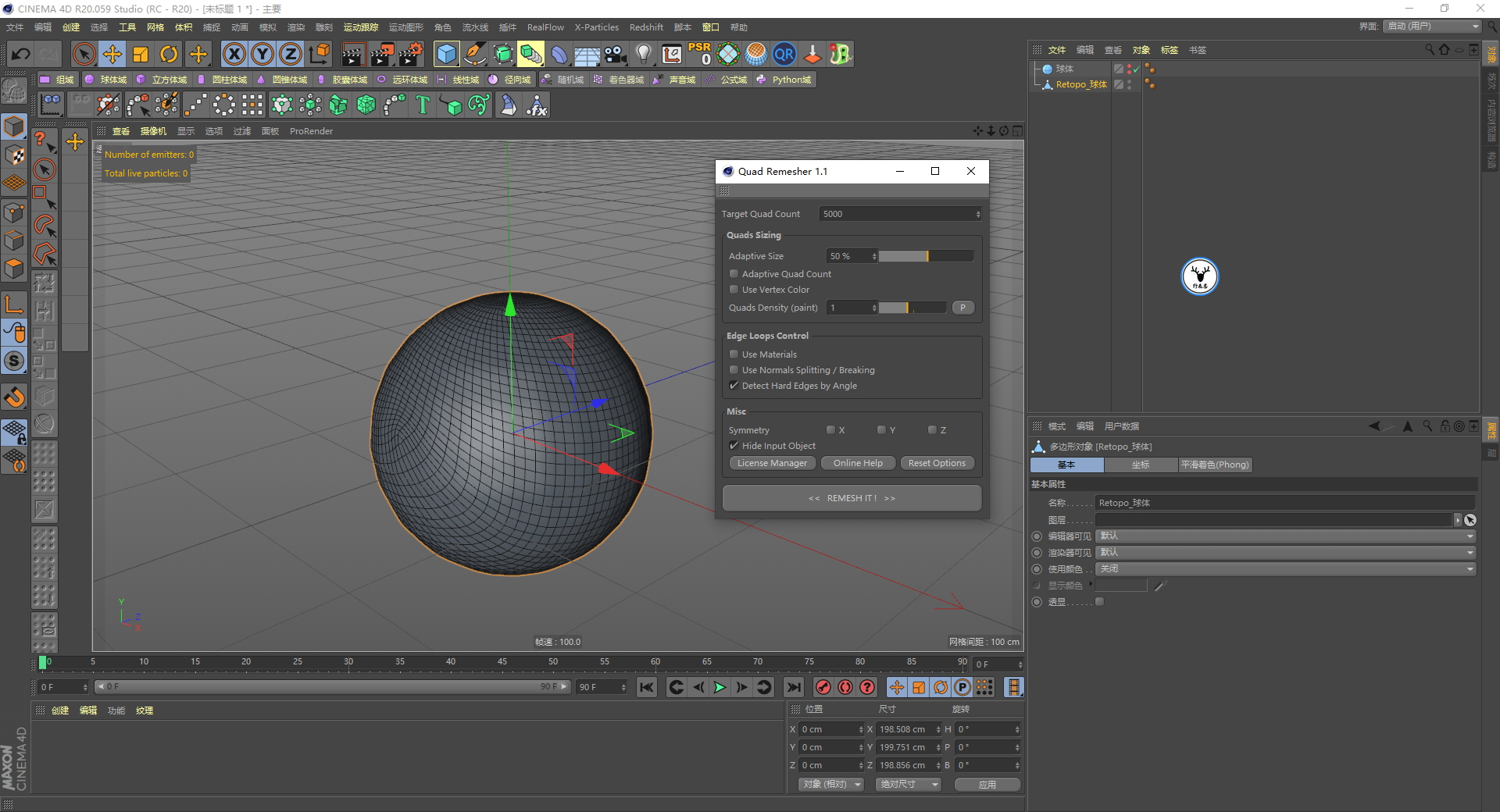The width and height of the screenshot is (1500, 812).
Task: Open the Redshift menu
Action: coord(646,27)
